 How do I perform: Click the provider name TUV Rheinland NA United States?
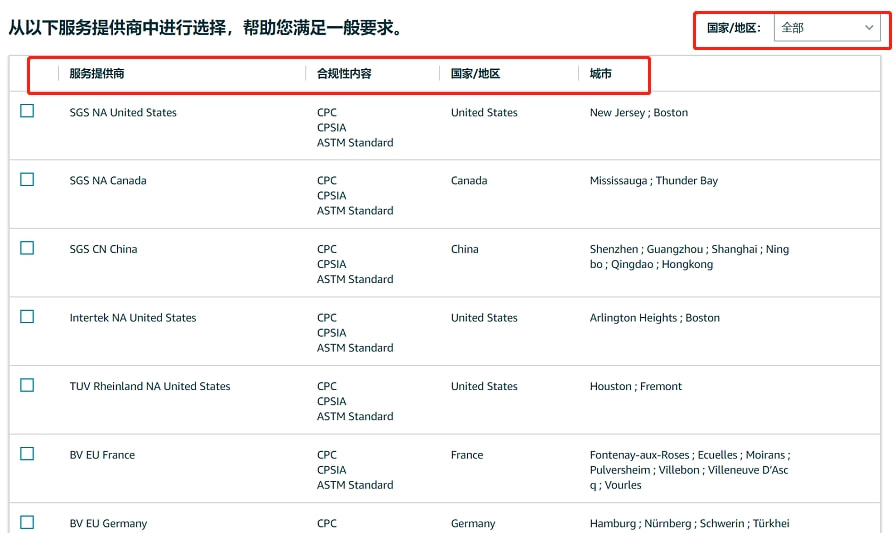(150, 386)
